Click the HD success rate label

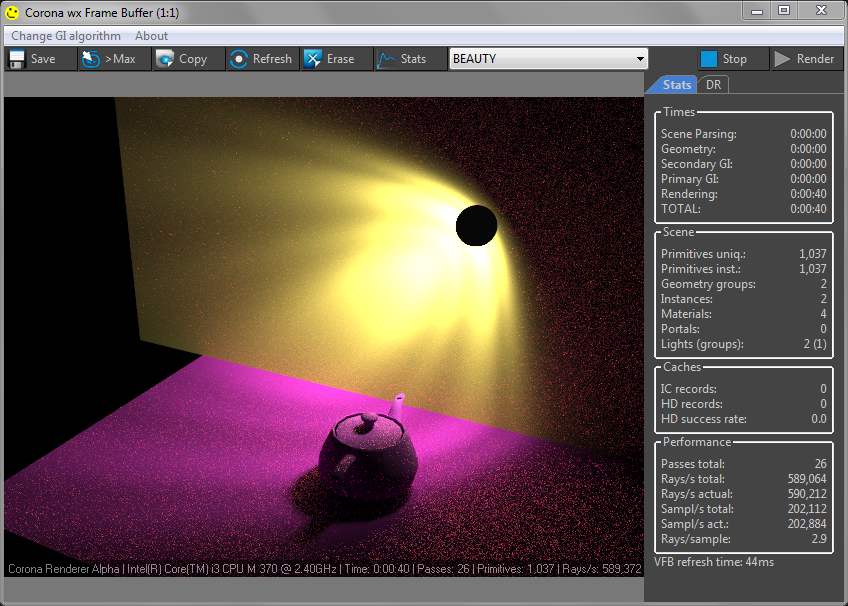tap(704, 419)
